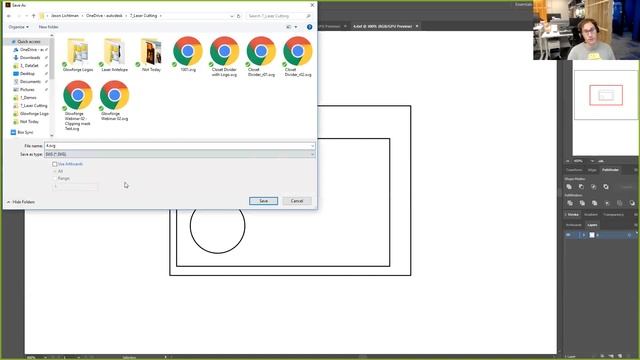Switch to the Transparency panel tab
This screenshot has width=640, height=360.
click(613, 215)
